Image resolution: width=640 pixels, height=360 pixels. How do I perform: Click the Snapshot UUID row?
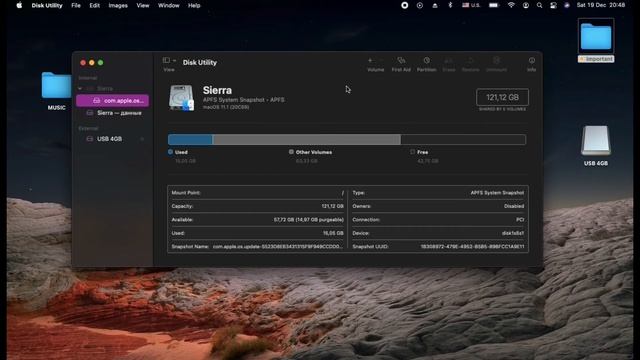tap(438, 247)
